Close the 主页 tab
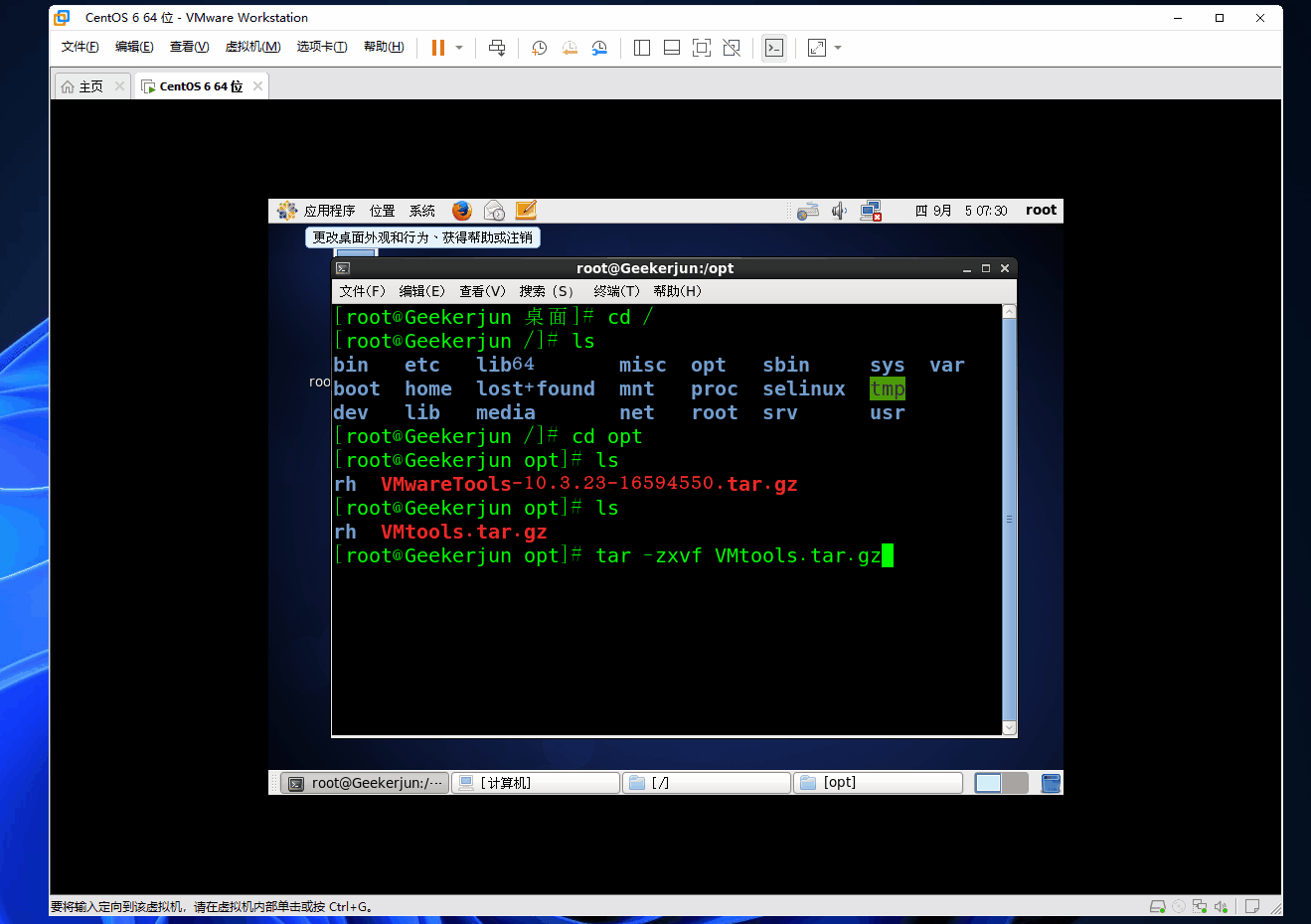This screenshot has height=924, width=1311. click(x=119, y=86)
